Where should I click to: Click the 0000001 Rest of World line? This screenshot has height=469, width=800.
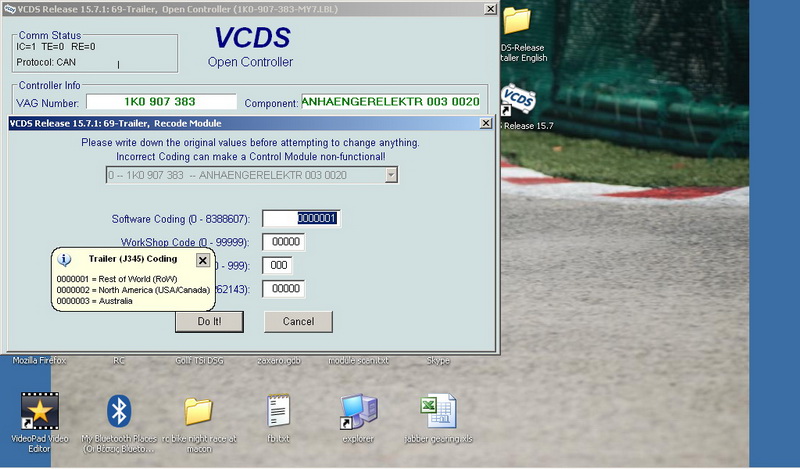click(x=117, y=279)
